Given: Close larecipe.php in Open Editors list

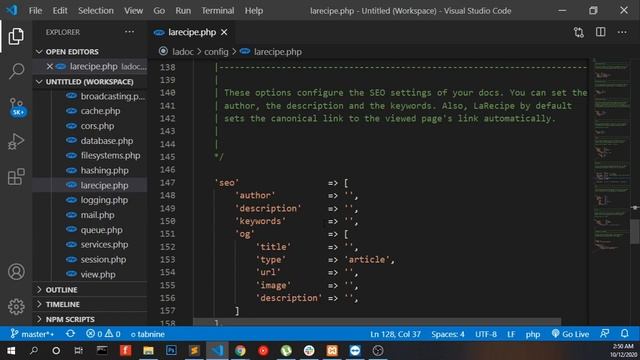Looking at the screenshot, I should (49, 66).
